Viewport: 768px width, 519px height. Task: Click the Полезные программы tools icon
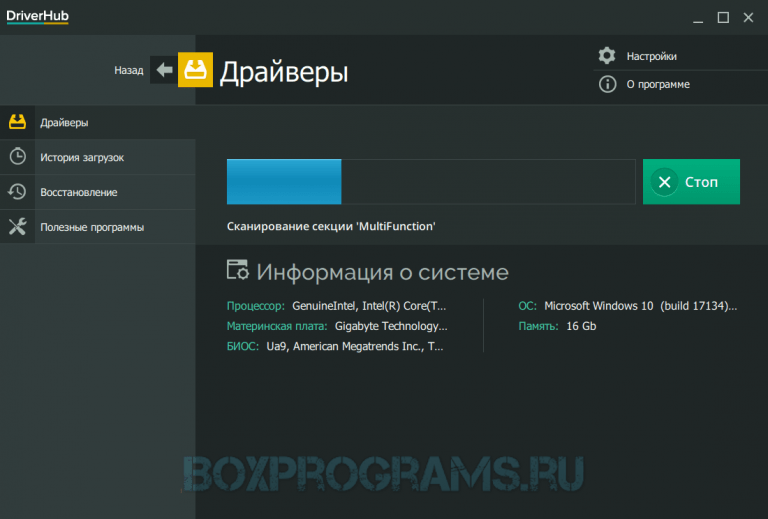(17, 227)
